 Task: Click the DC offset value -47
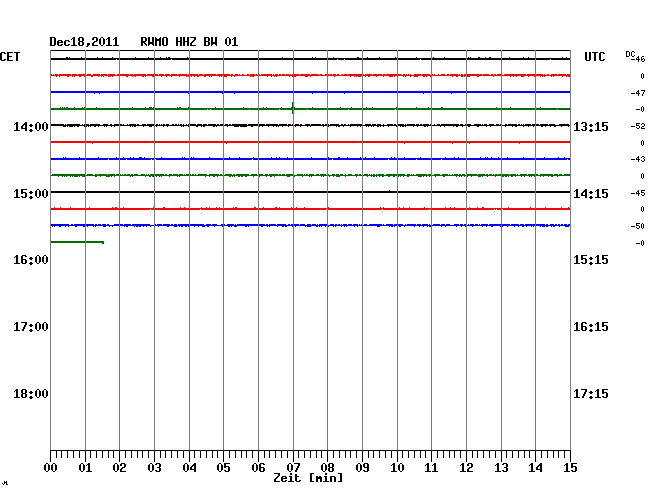click(638, 93)
